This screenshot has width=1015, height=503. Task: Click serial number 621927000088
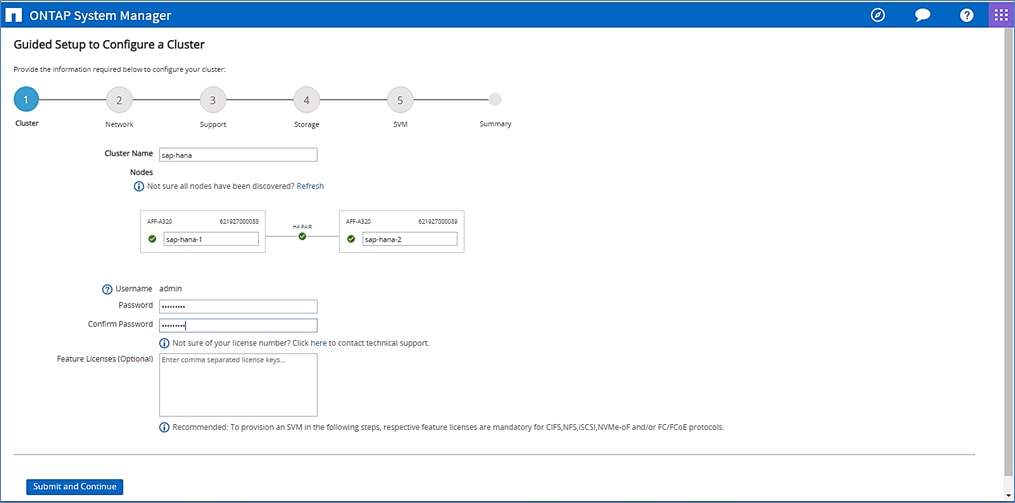pyautogui.click(x=239, y=221)
